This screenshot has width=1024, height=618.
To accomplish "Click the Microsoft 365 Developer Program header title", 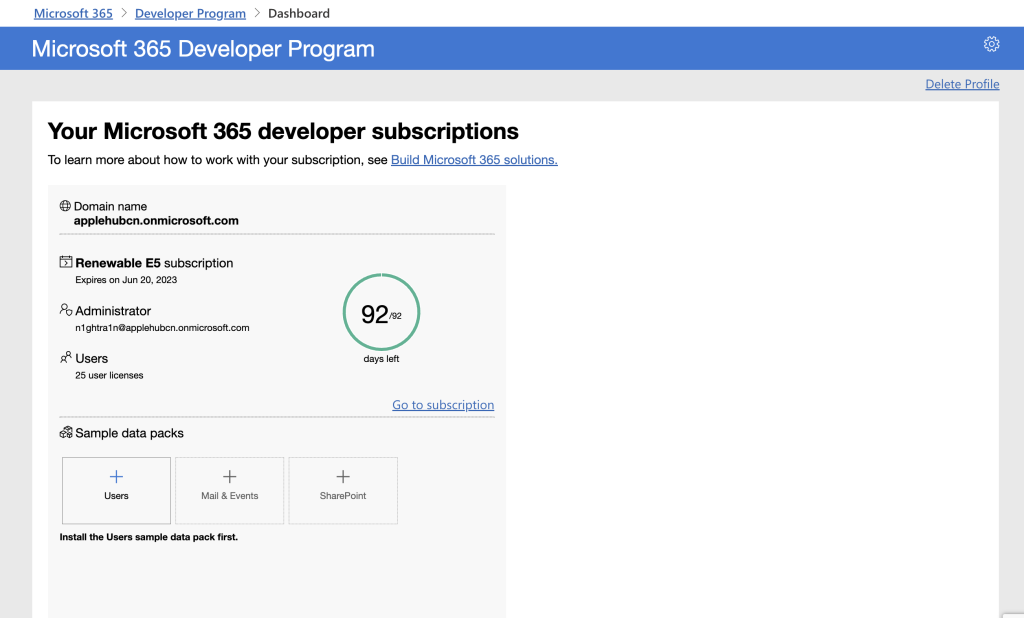I will (203, 49).
